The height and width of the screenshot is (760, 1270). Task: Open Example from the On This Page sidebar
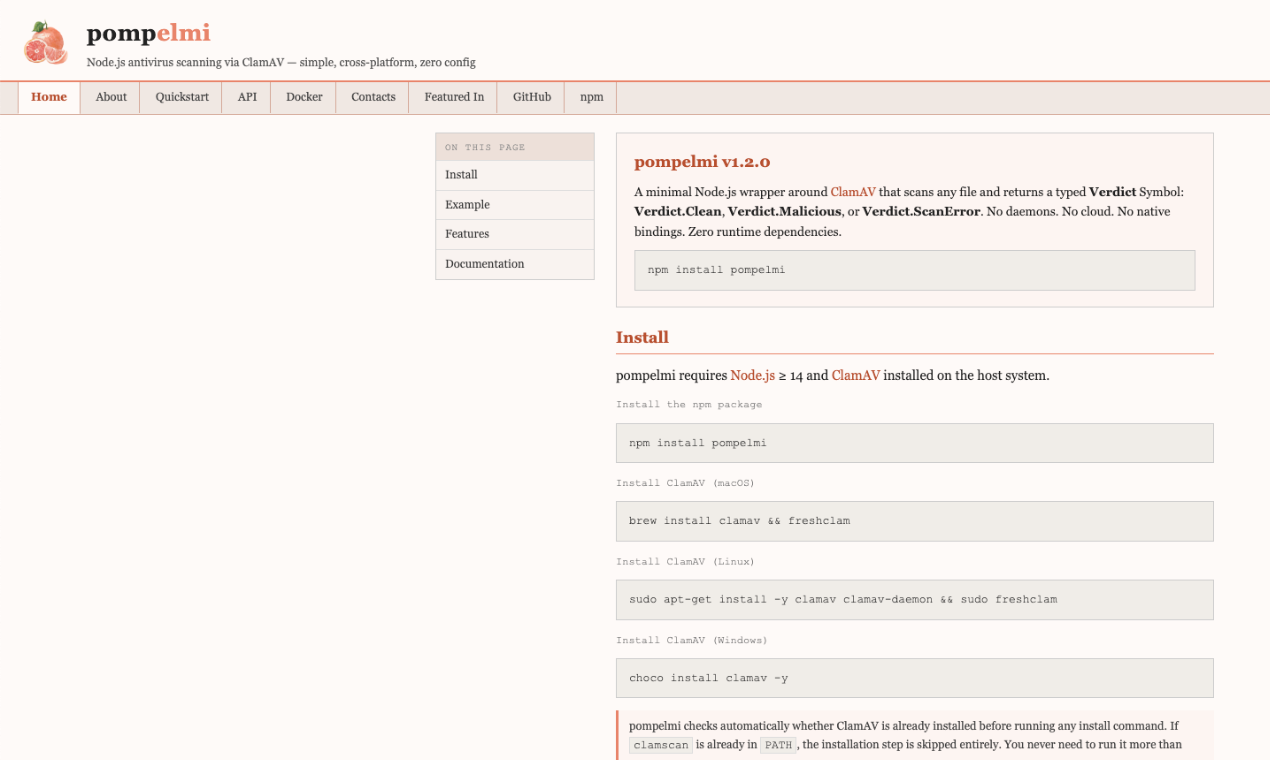click(x=465, y=204)
